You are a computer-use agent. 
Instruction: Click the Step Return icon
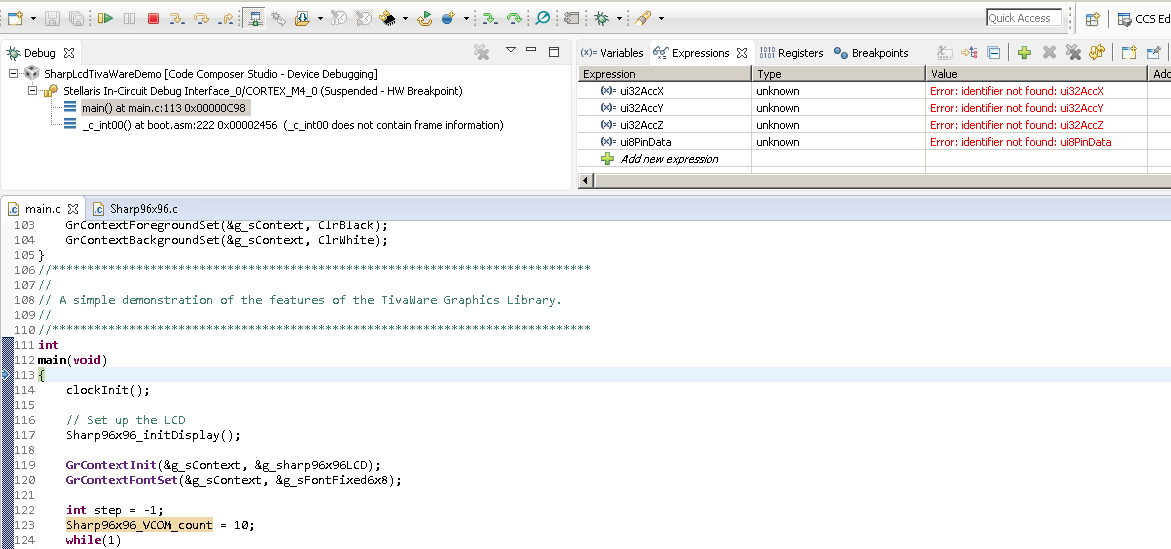(x=226, y=18)
